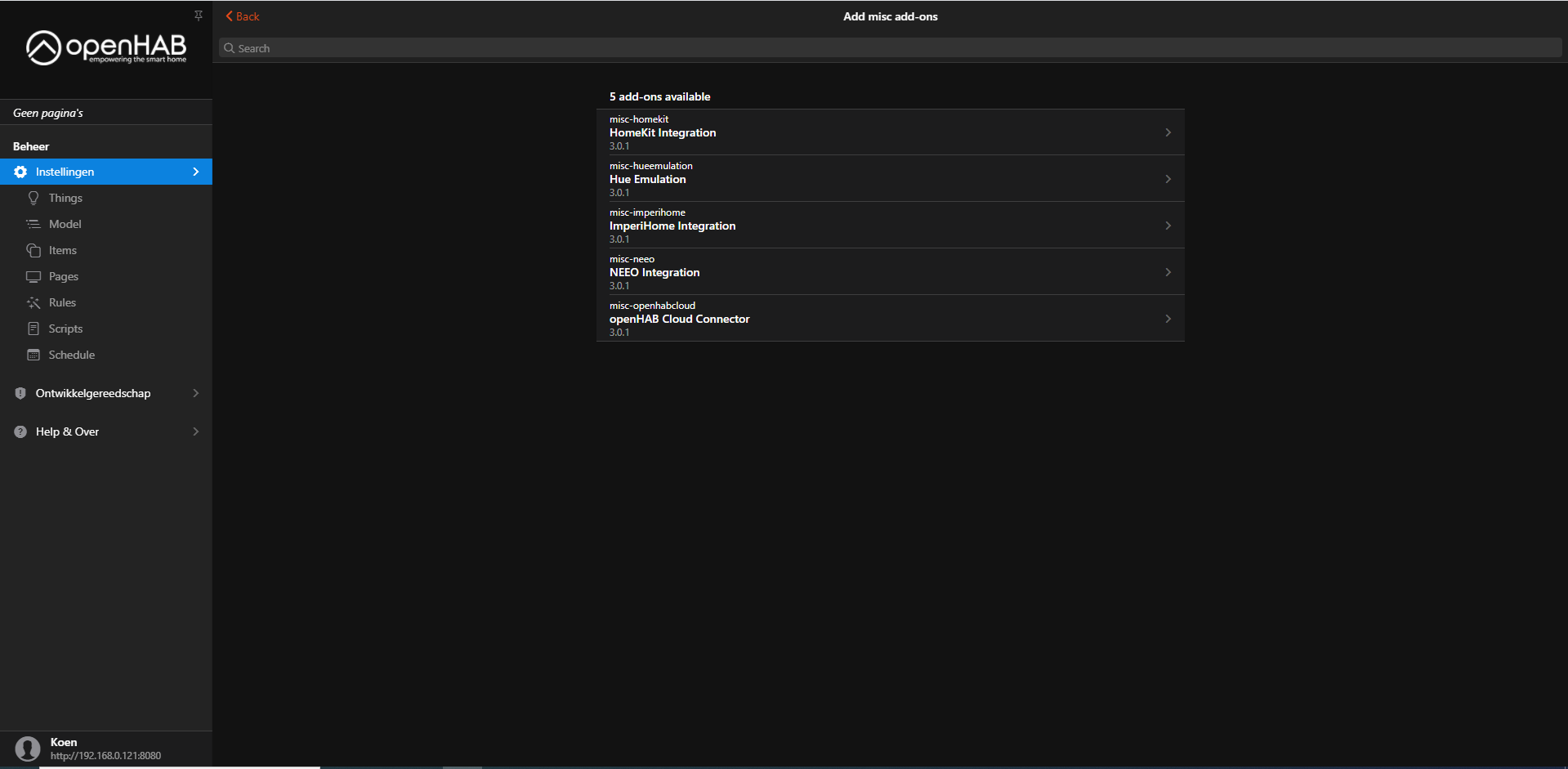This screenshot has height=769, width=1568.
Task: Select Hue Emulation add-on
Action: [891, 179]
